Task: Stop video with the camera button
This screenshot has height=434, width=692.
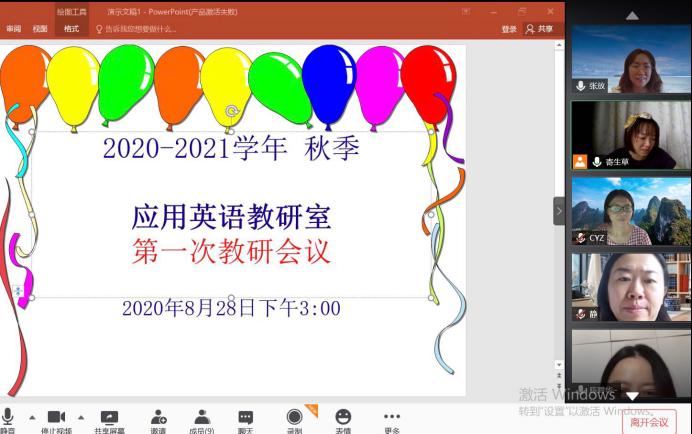Action: [x=57, y=418]
